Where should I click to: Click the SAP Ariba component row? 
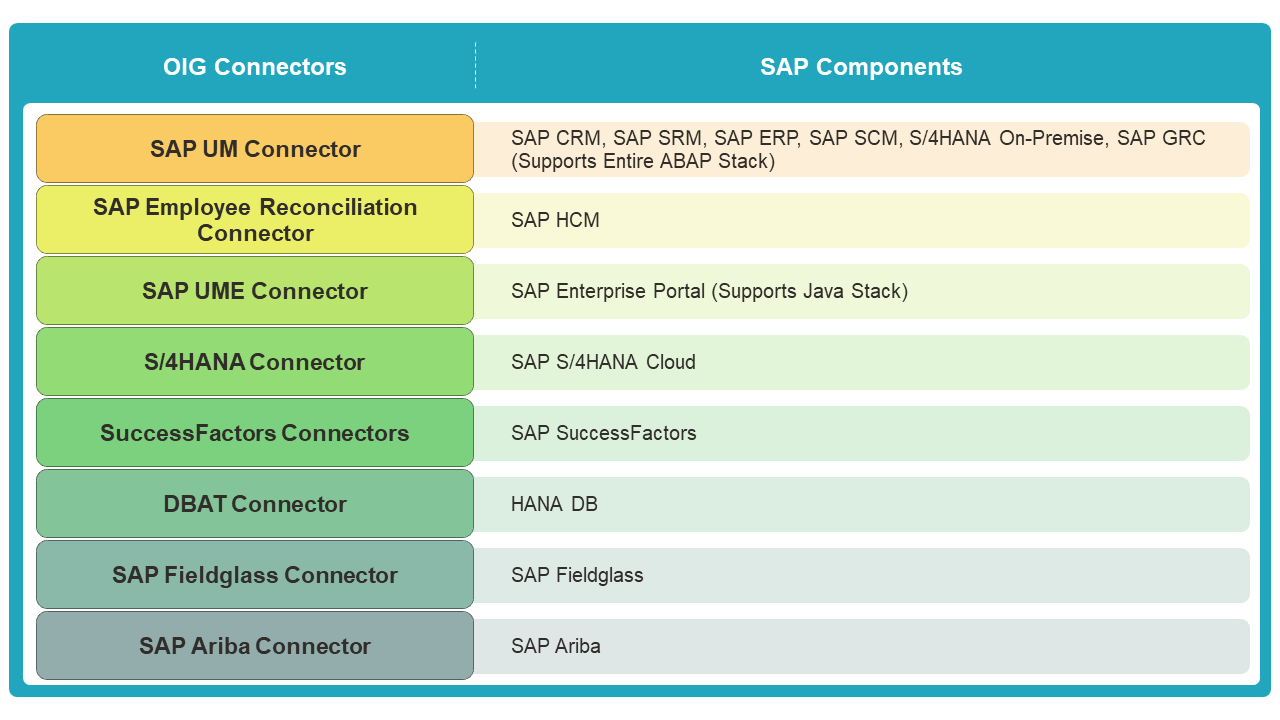pyautogui.click(x=862, y=646)
